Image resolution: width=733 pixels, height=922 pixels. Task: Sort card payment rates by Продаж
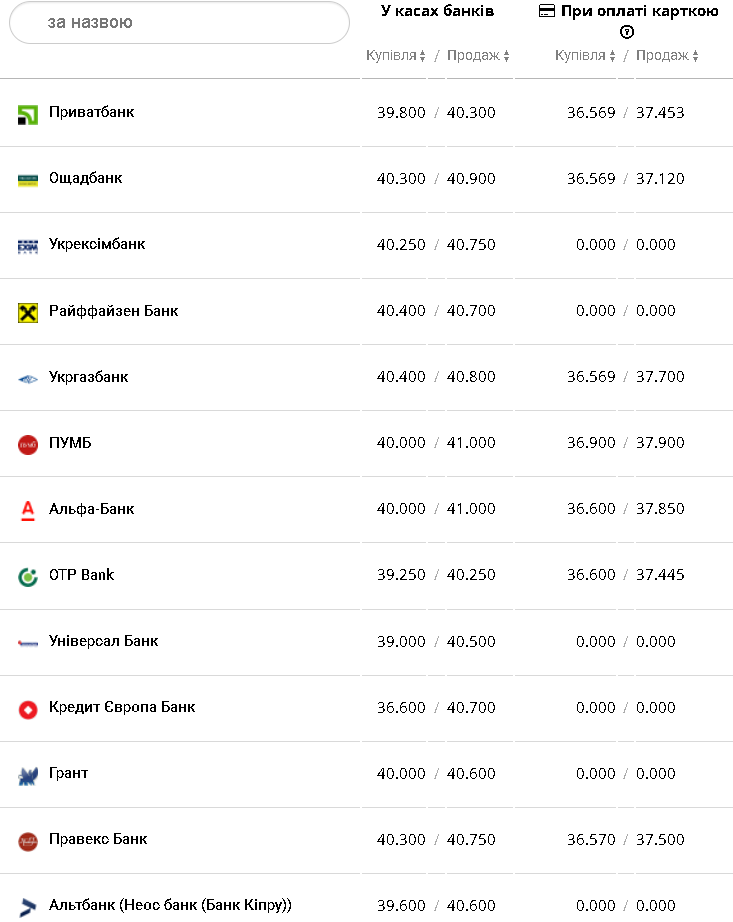pos(667,56)
